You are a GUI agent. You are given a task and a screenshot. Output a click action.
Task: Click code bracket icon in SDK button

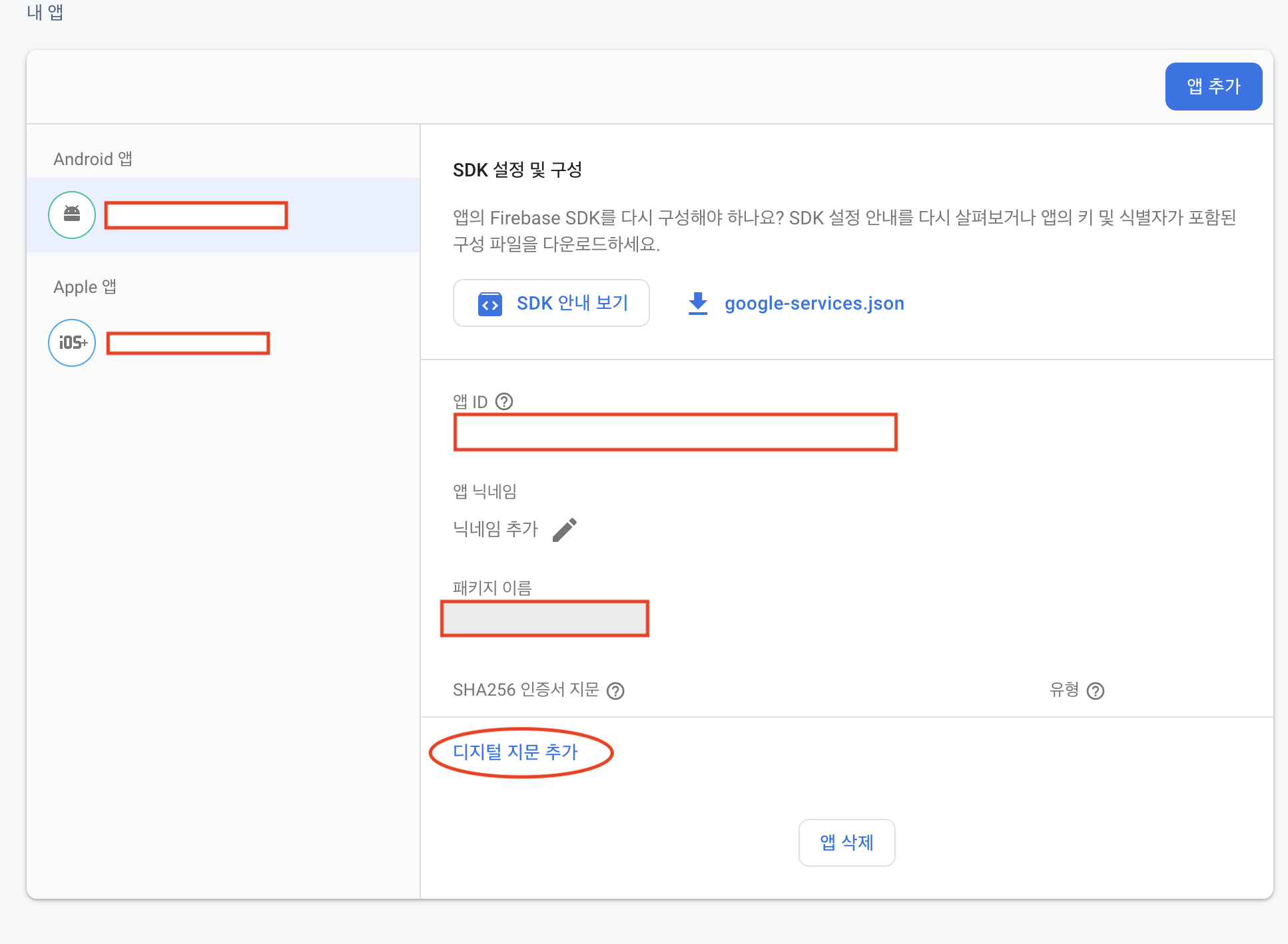click(490, 304)
